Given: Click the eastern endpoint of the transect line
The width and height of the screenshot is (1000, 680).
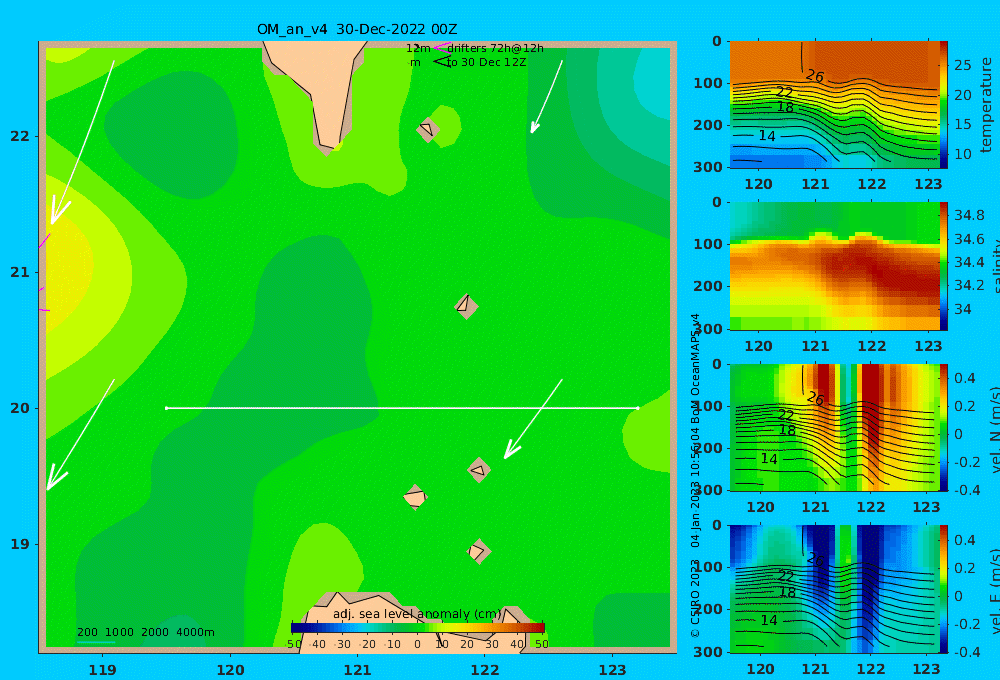Looking at the screenshot, I should [638, 408].
